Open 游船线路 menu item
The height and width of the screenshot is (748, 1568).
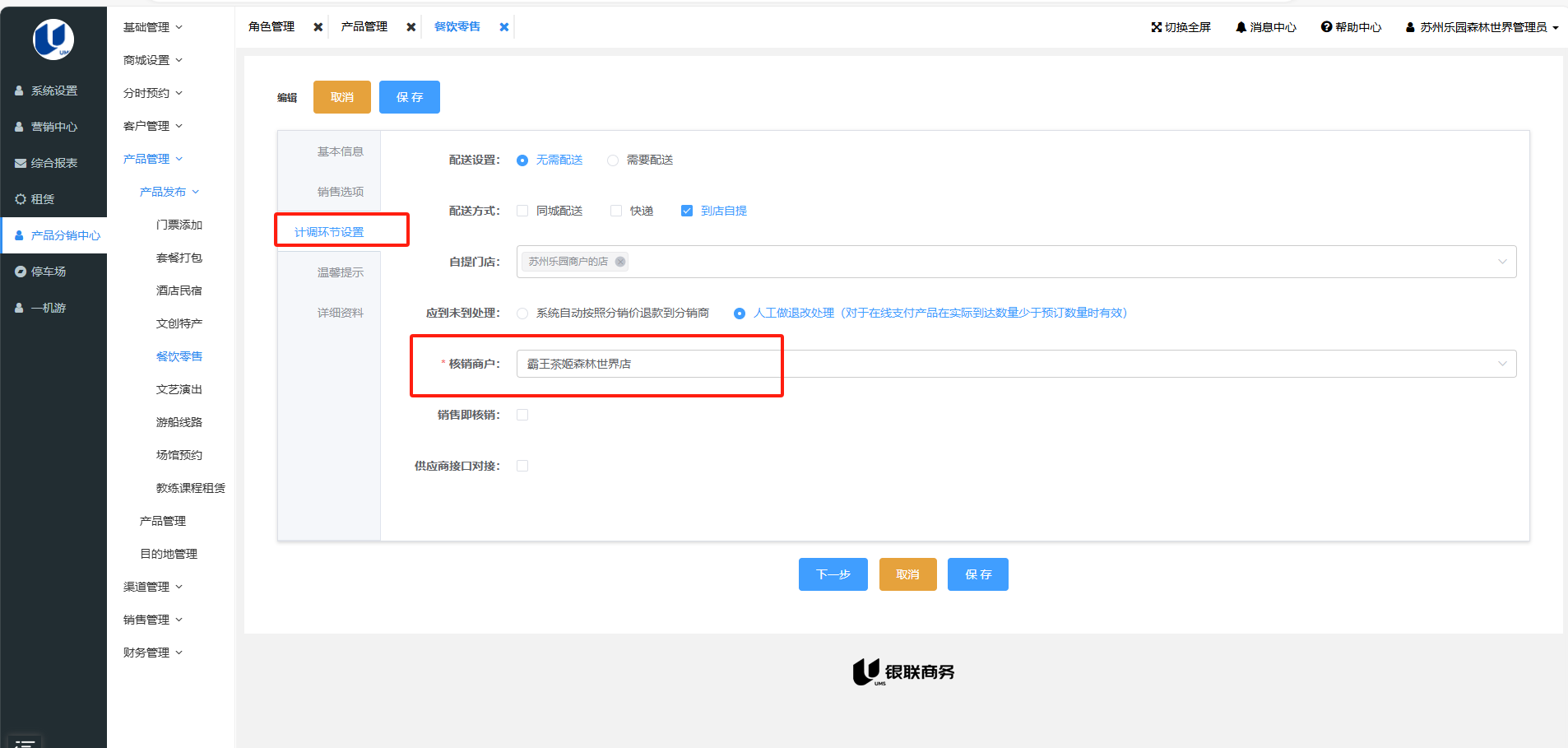(x=179, y=422)
